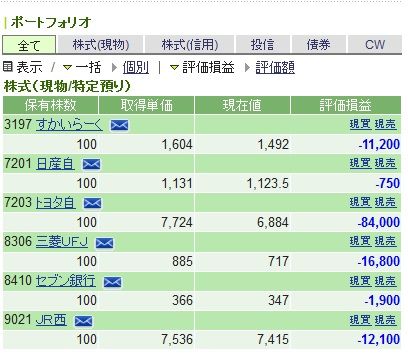Open the 日産自 stock link
This screenshot has height=364, width=408.
[x=55, y=163]
